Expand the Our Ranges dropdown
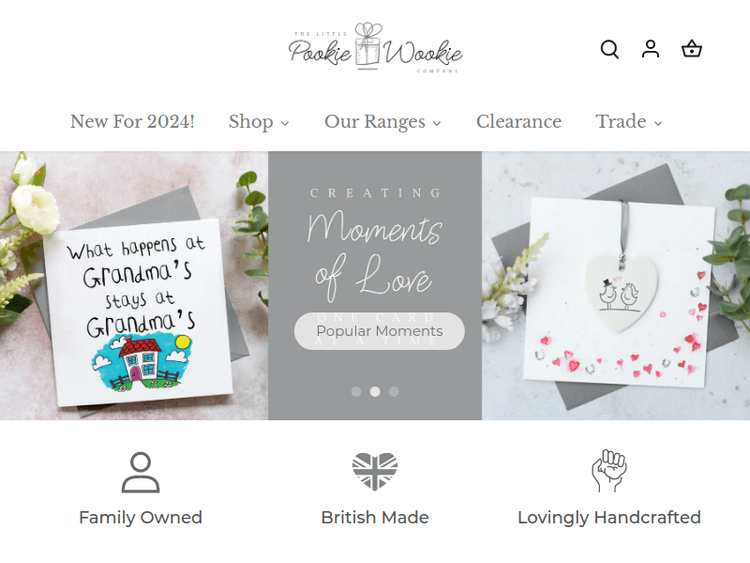The image size is (750, 563). (x=383, y=122)
